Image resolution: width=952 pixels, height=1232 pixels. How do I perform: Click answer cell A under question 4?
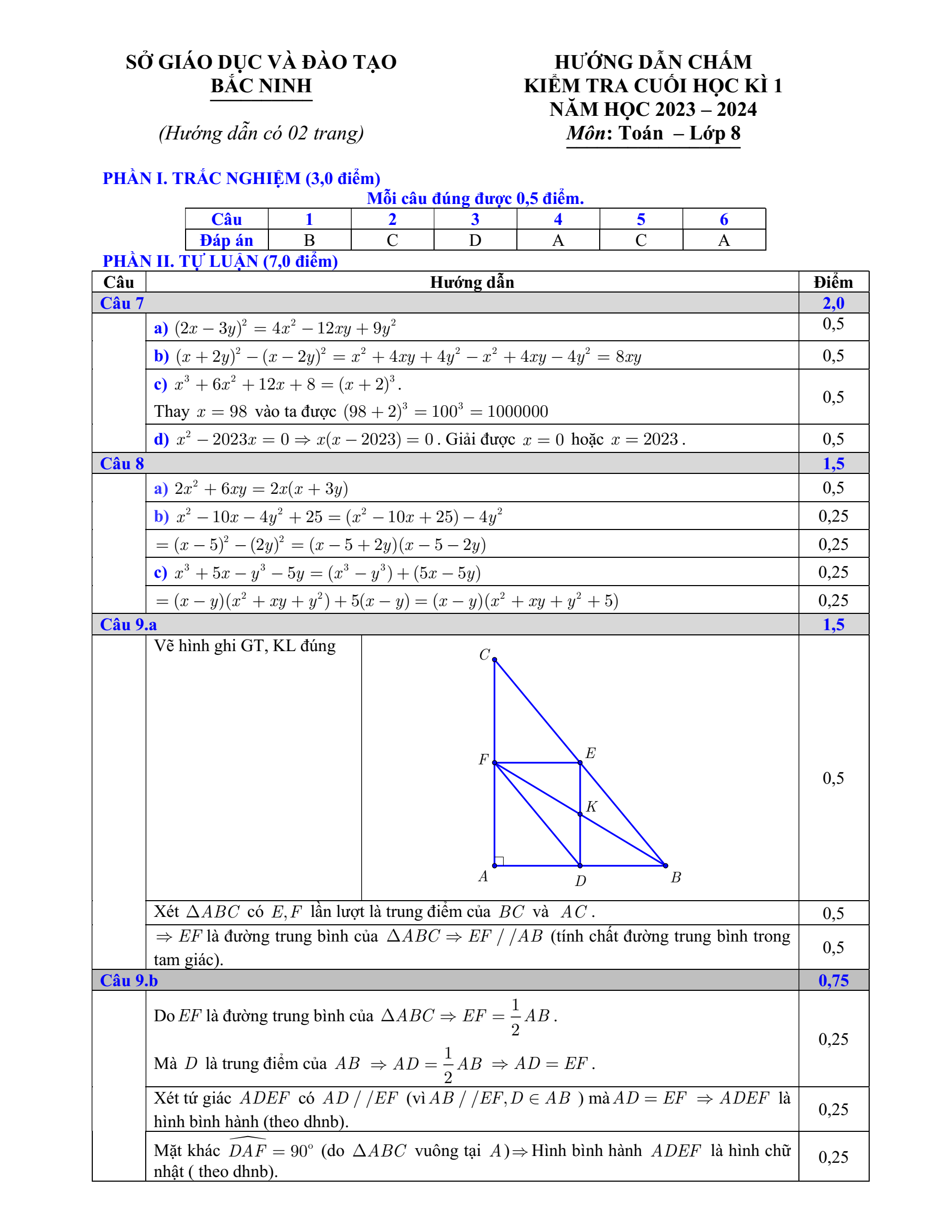[558, 240]
